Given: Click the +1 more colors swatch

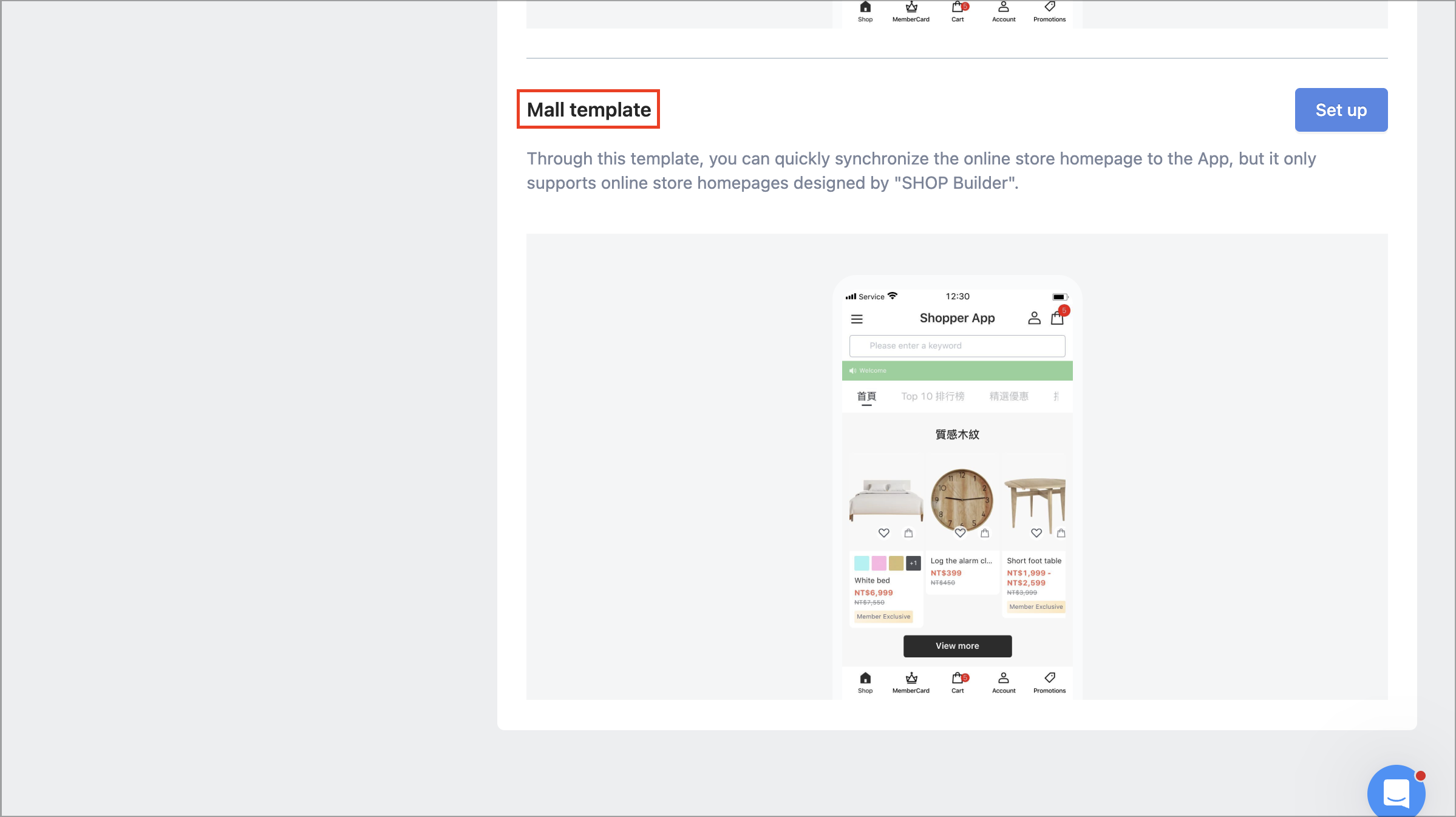Looking at the screenshot, I should pyautogui.click(x=913, y=563).
